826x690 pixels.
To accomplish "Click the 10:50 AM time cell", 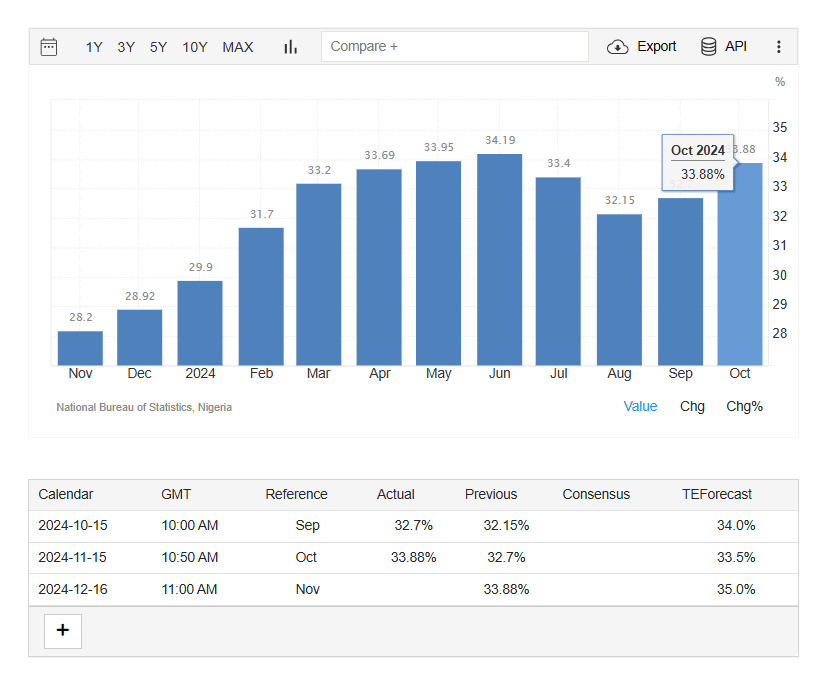I will pyautogui.click(x=190, y=557).
